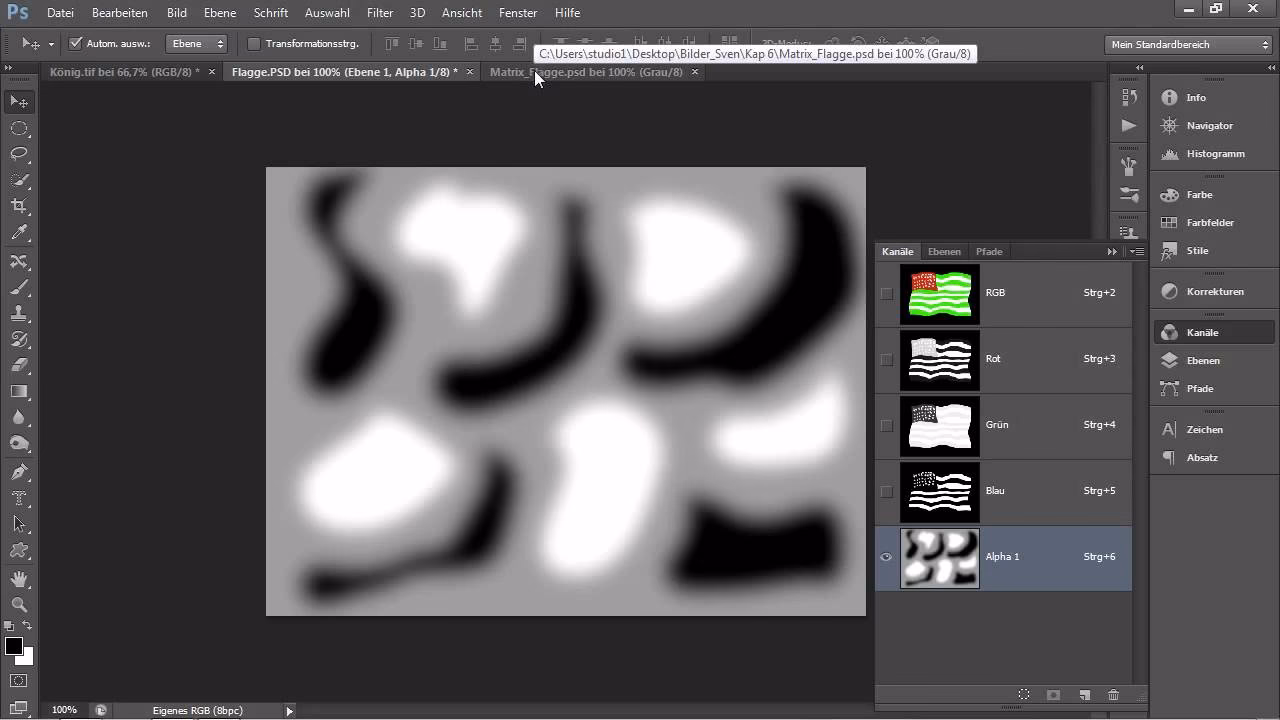Switch to the Pfade tab
The height and width of the screenshot is (720, 1280).
(x=988, y=251)
